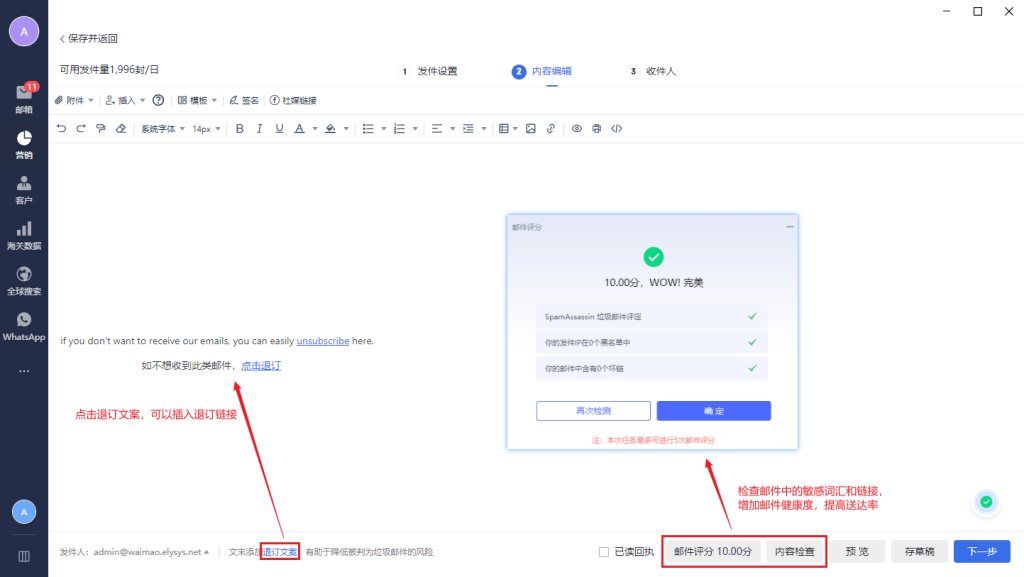Open the 系统字体 font dropdown
The width and height of the screenshot is (1024, 577).
click(x=162, y=129)
